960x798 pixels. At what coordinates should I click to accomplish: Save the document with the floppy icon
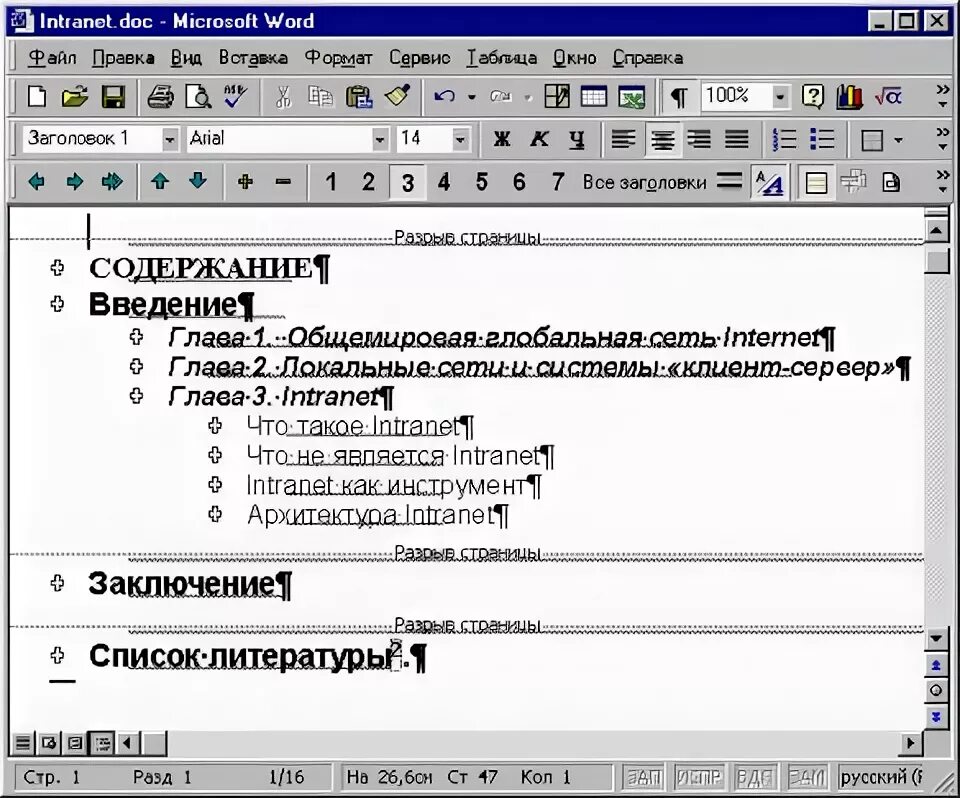pyautogui.click(x=113, y=97)
